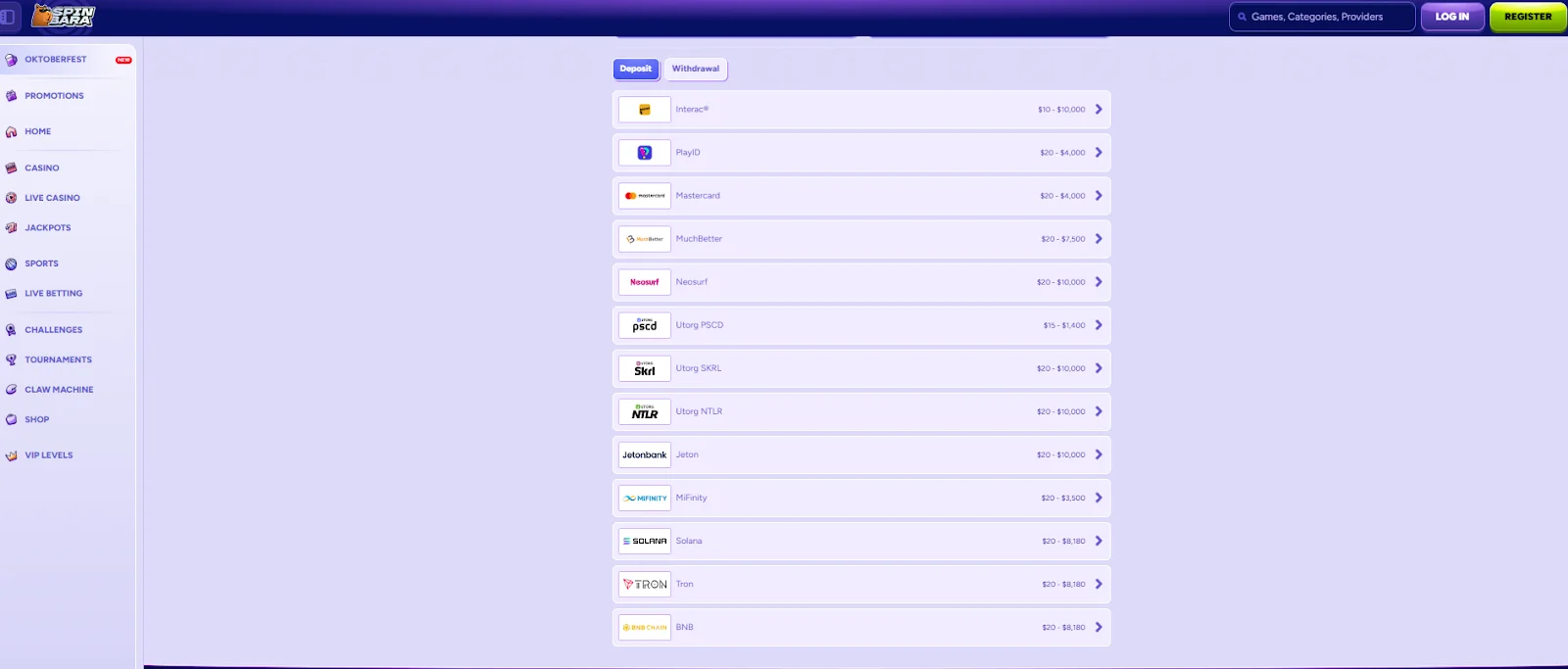Expand the Utorg PSCD row arrow
The image size is (1568, 669).
point(1099,325)
